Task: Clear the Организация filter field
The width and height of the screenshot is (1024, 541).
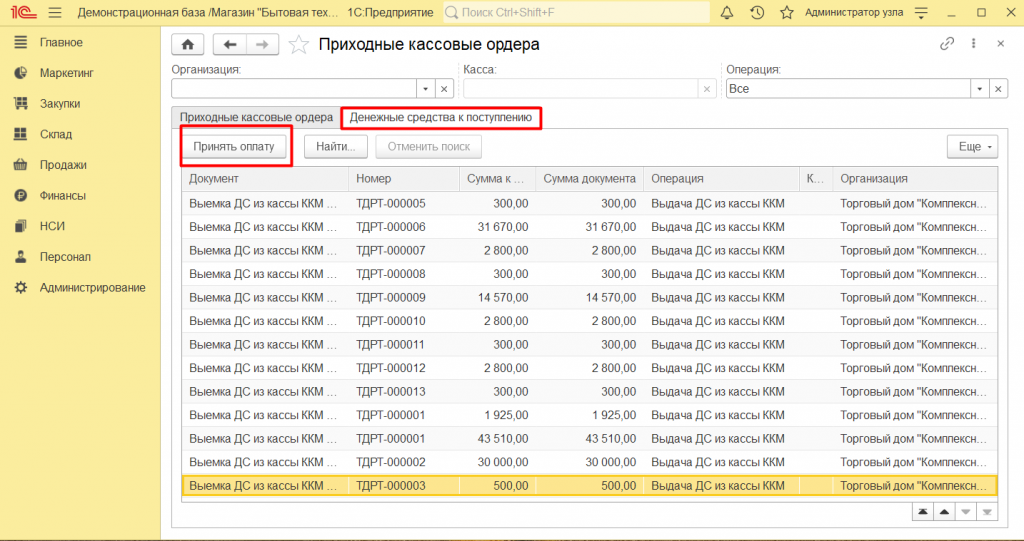Action: click(x=444, y=89)
